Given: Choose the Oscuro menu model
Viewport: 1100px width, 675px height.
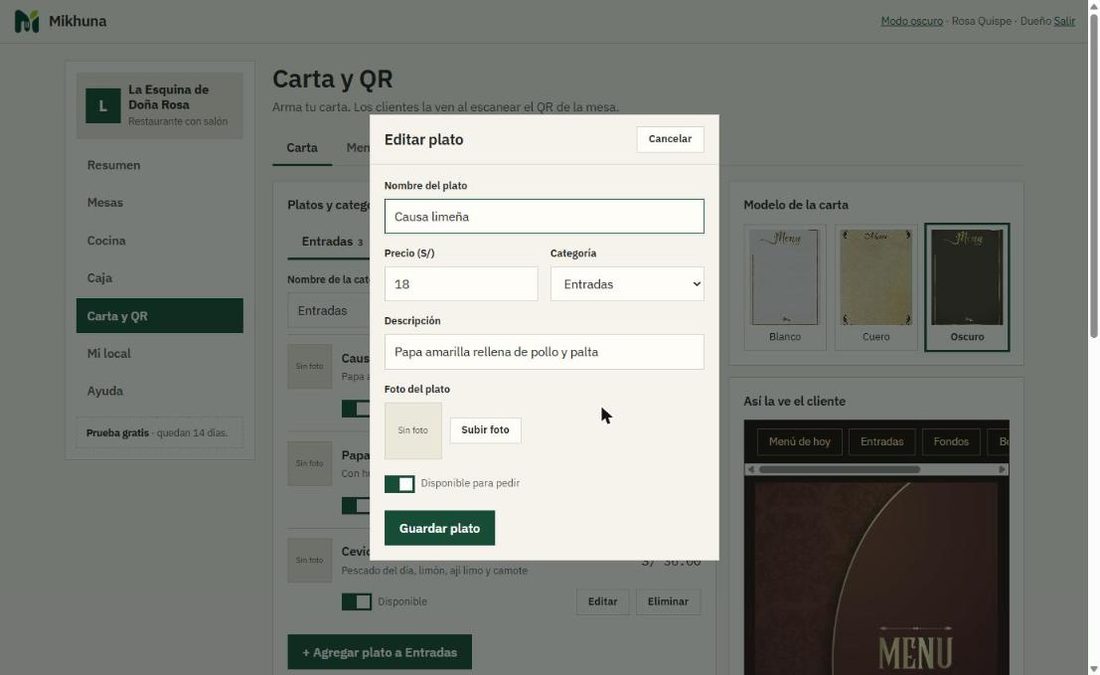Looking at the screenshot, I should 967,288.
